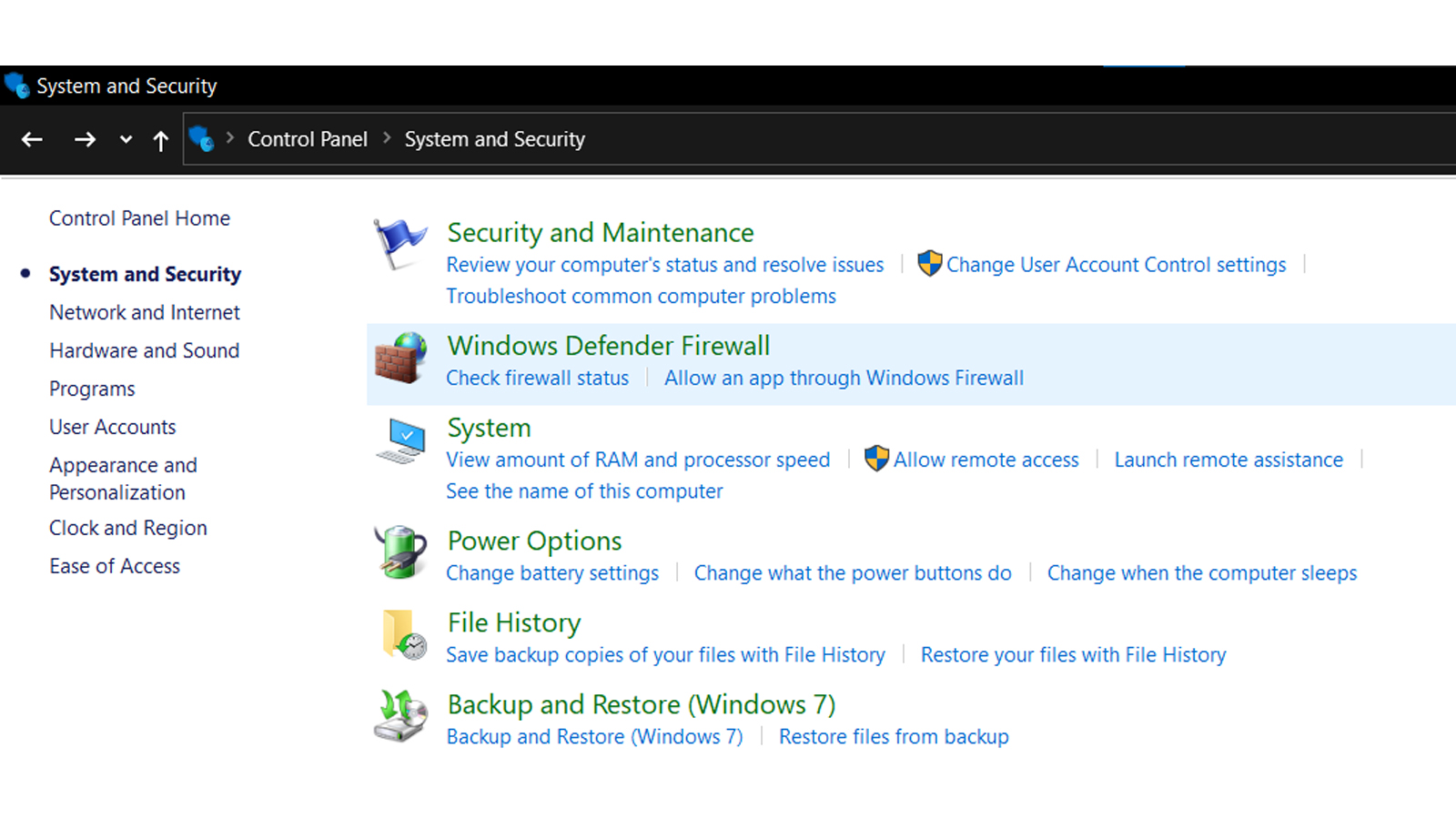Open Ease of Access category
Image resolution: width=1456 pixels, height=819 pixels.
(115, 566)
